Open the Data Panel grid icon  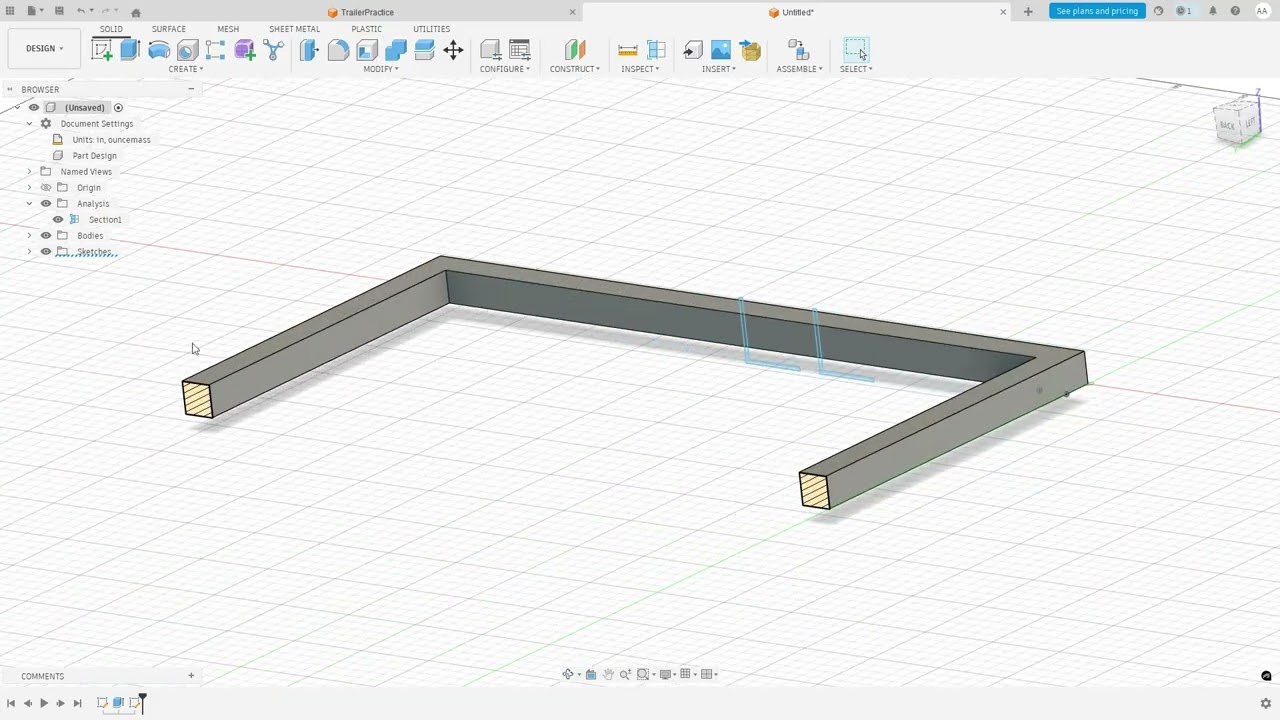[11, 11]
